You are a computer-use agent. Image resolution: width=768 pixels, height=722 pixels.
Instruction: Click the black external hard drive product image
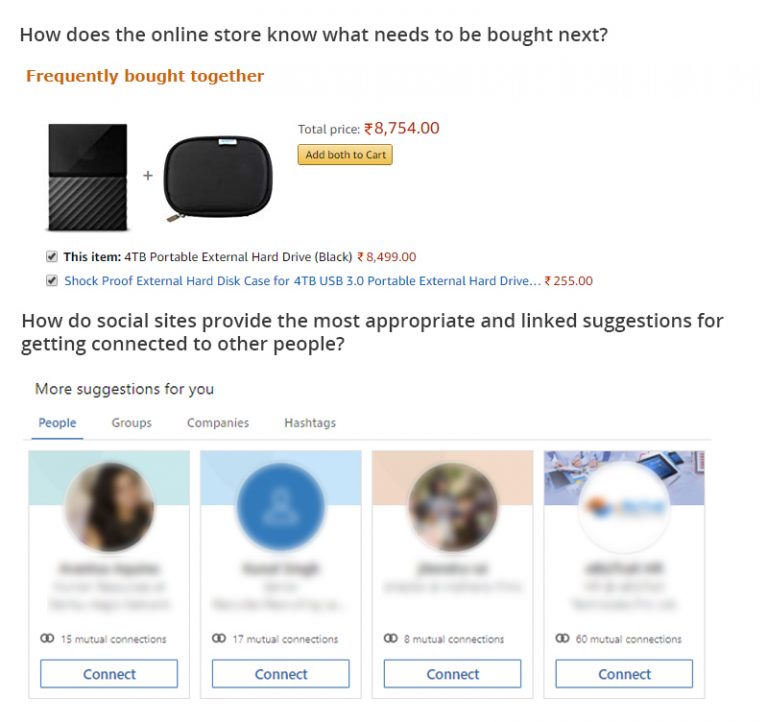87,177
